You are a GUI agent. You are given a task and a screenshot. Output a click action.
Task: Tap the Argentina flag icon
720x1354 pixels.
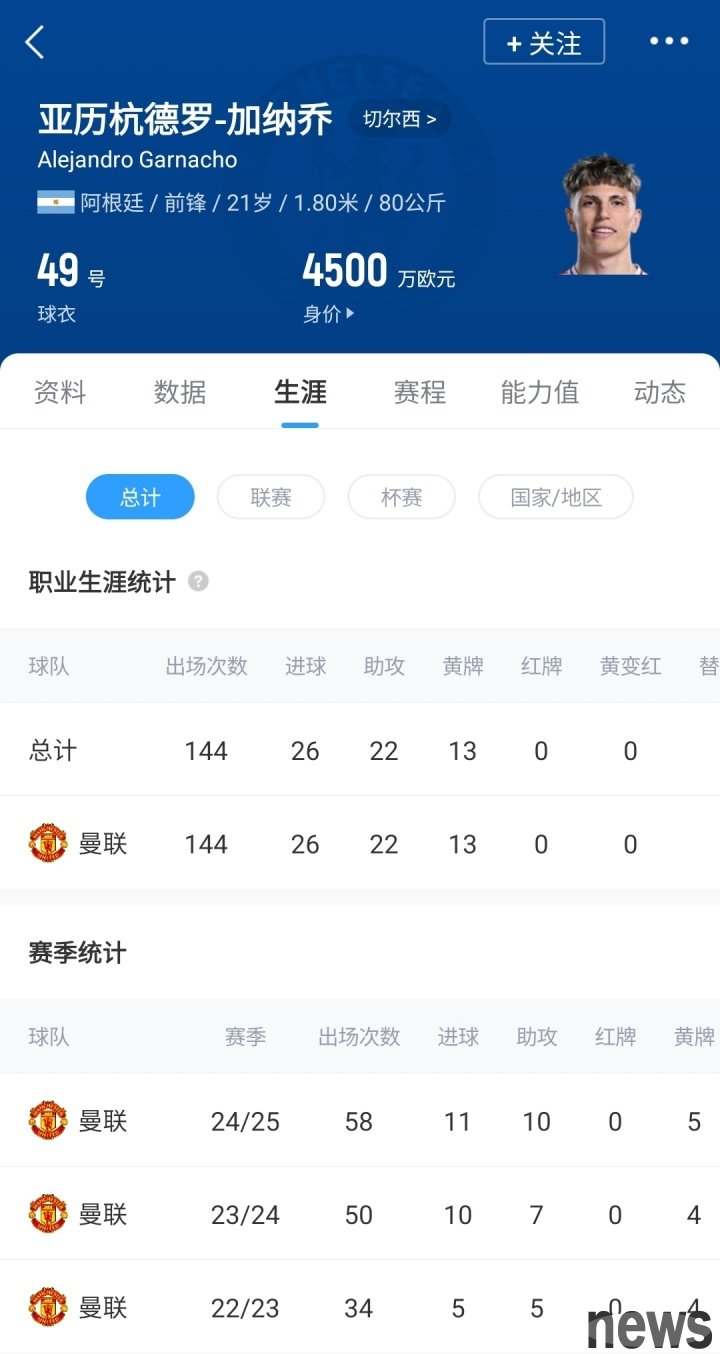coord(56,202)
